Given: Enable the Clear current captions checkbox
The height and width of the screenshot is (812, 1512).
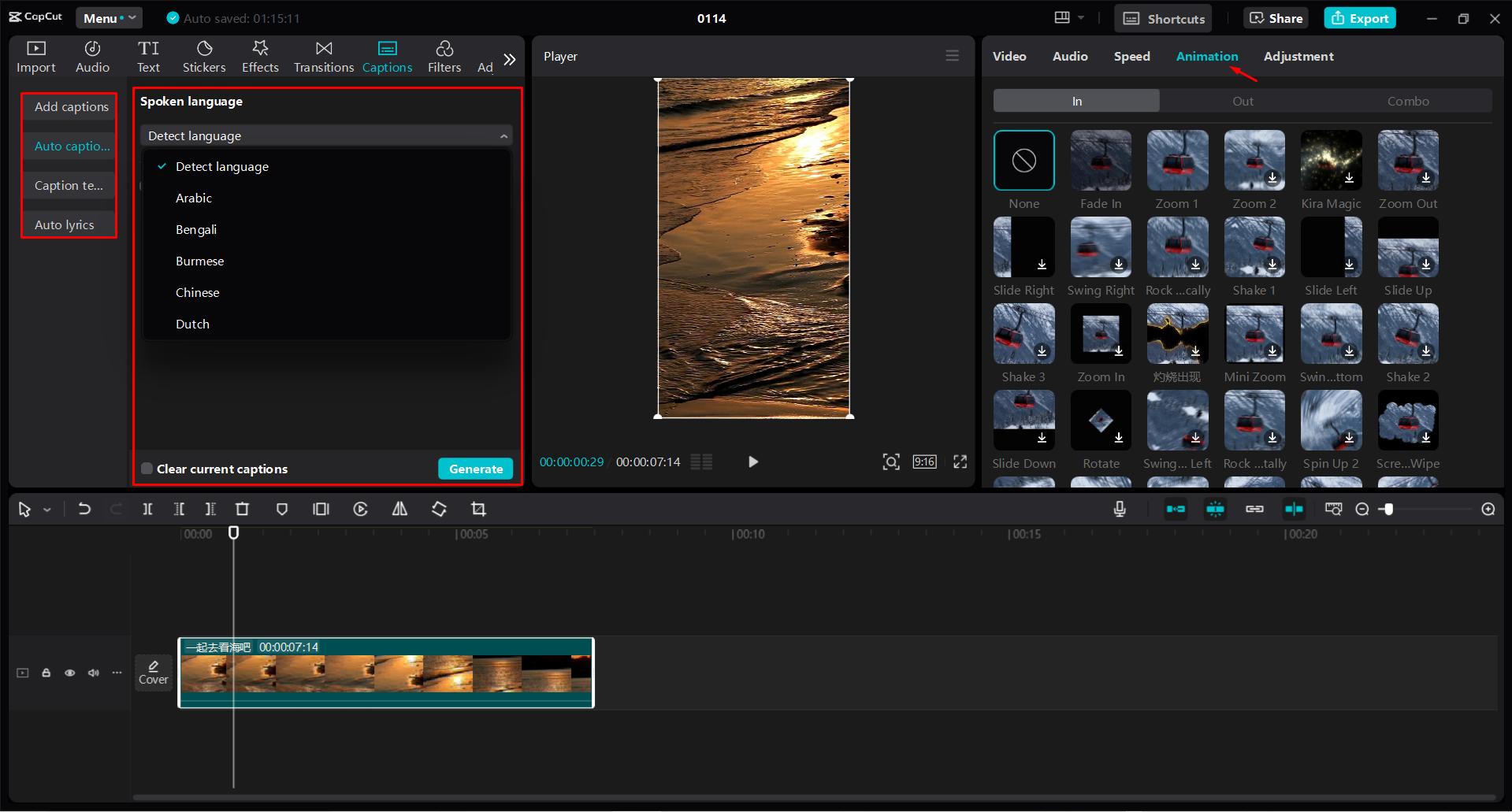Looking at the screenshot, I should click(147, 468).
